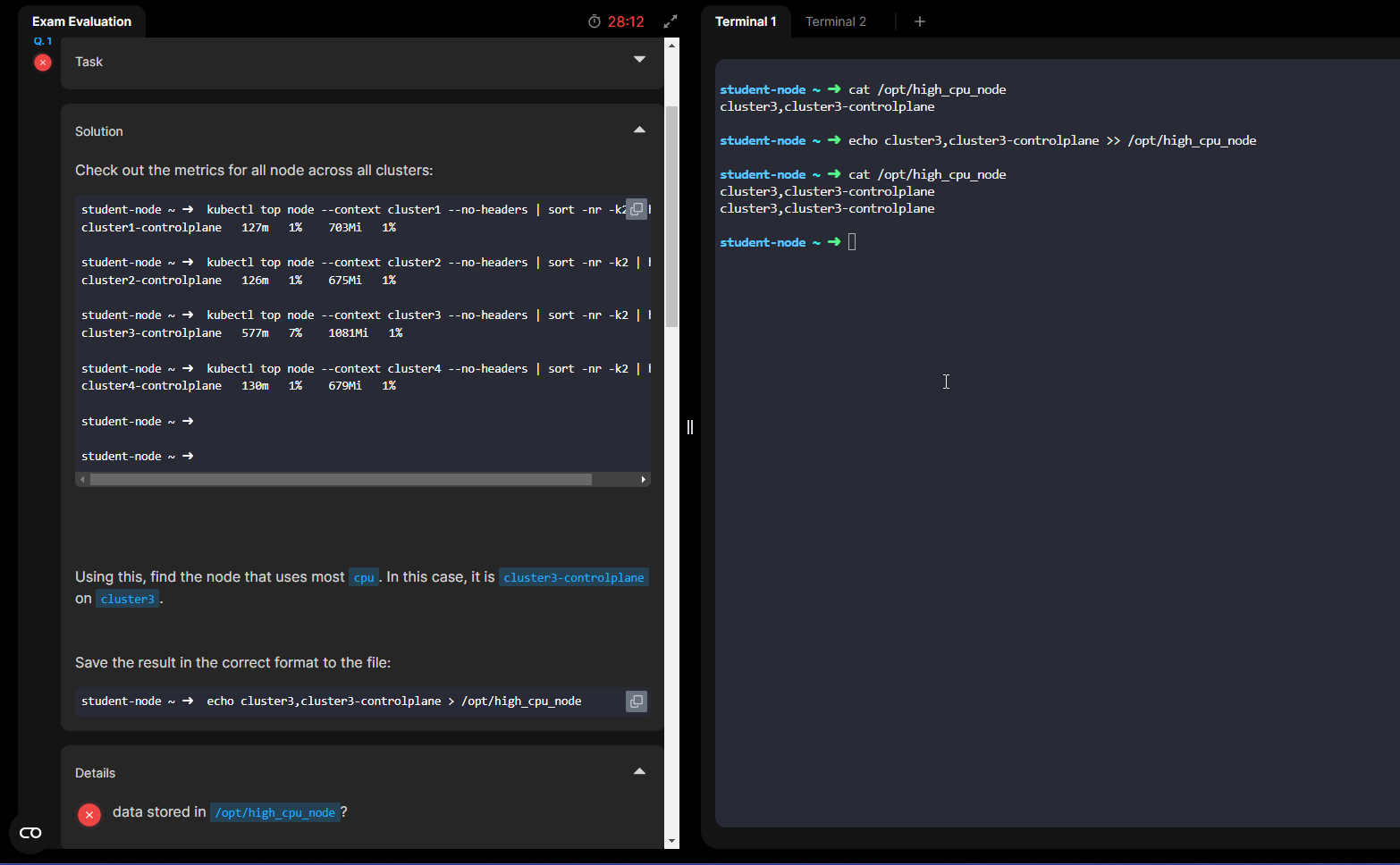1400x865 pixels.
Task: Copy the echo cluster3 command
Action: [x=636, y=701]
